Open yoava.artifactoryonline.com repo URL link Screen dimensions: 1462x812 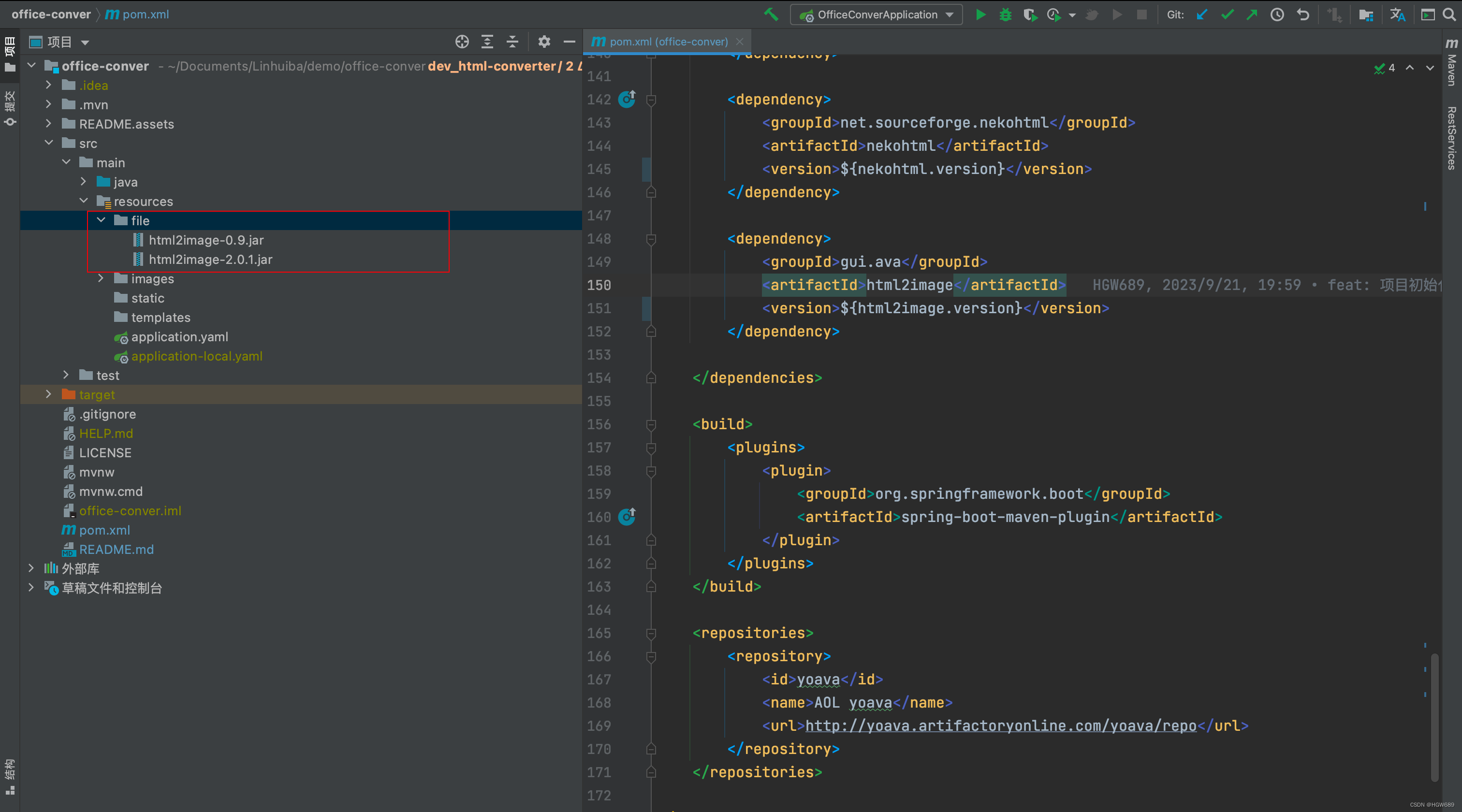point(1001,726)
